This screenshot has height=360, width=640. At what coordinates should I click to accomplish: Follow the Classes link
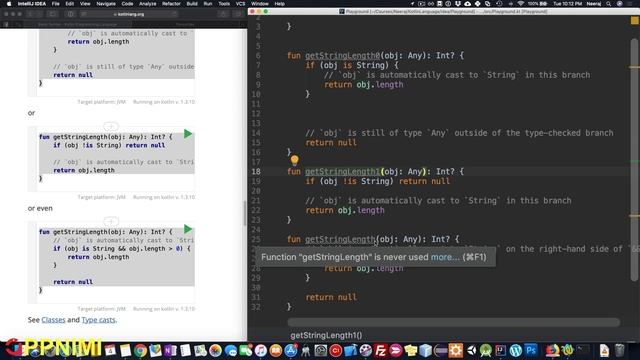click(x=53, y=320)
